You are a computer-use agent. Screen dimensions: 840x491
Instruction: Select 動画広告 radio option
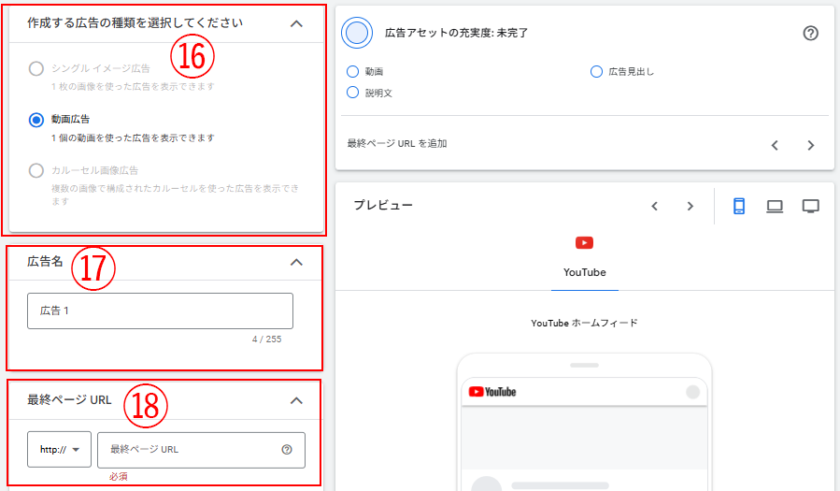pos(37,120)
